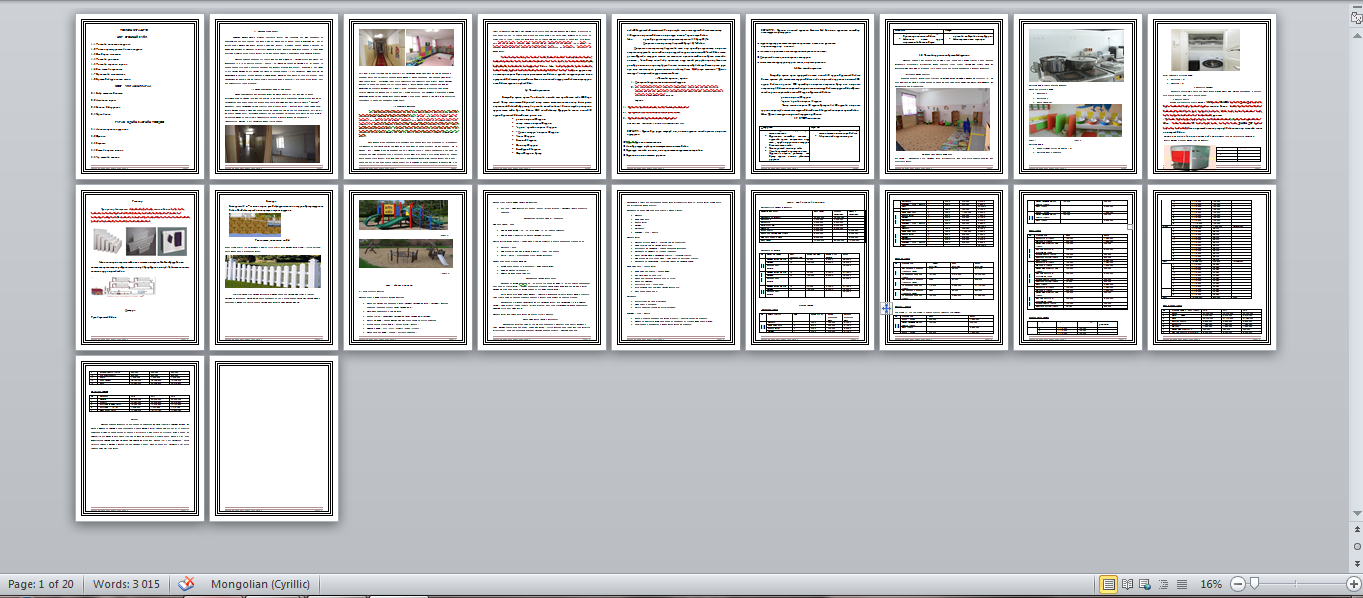The image size is (1363, 598).
Task: Click the Zoom Out minus button
Action: point(1240,584)
